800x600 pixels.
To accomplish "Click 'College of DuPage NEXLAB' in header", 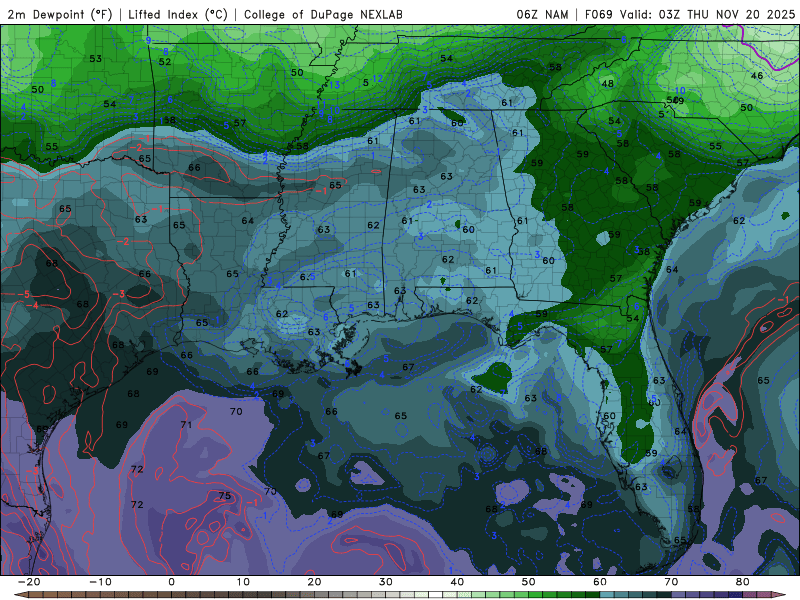I will point(323,14).
